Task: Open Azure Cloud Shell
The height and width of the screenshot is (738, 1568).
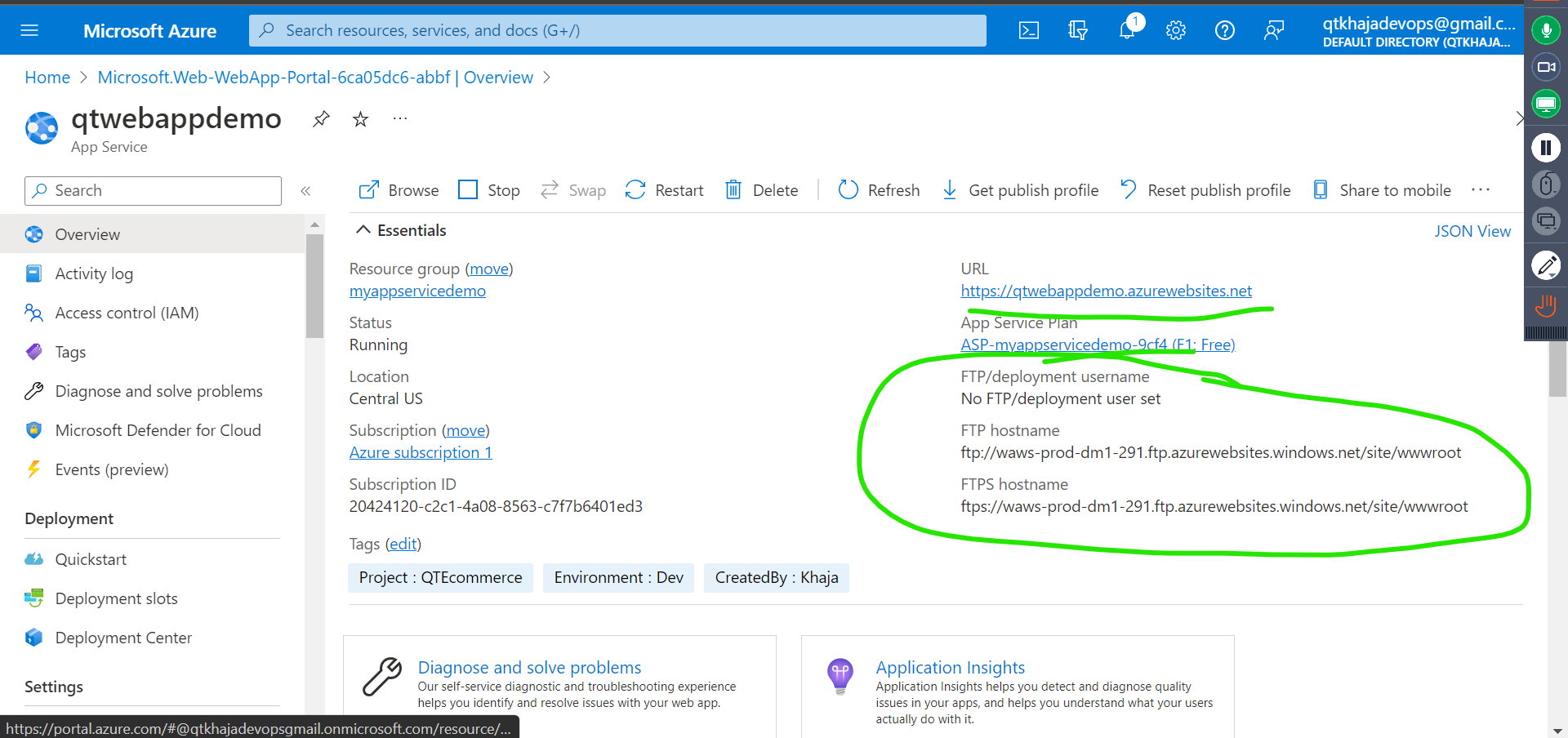Action: point(1028,30)
